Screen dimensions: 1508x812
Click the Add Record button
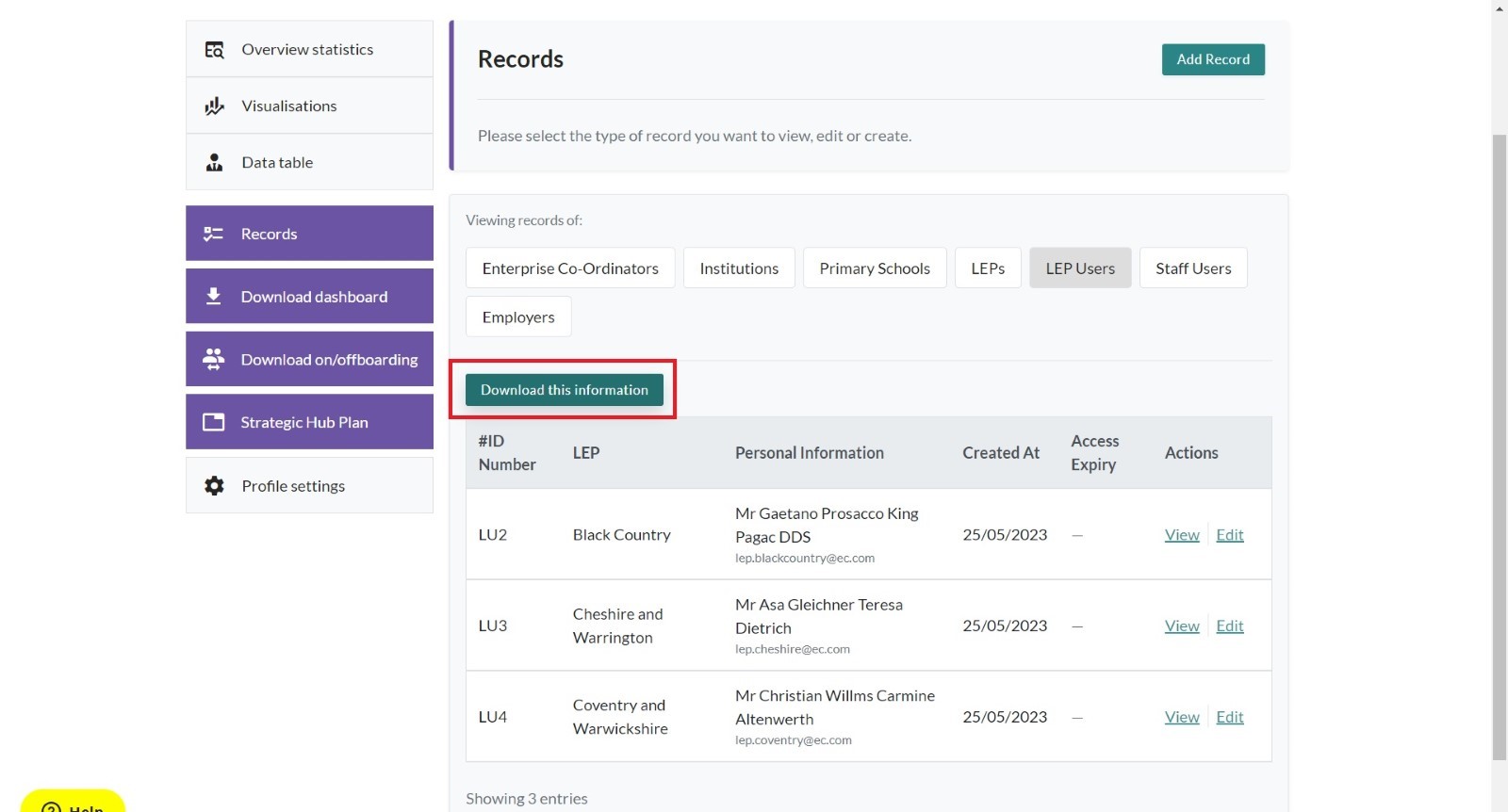click(1213, 59)
